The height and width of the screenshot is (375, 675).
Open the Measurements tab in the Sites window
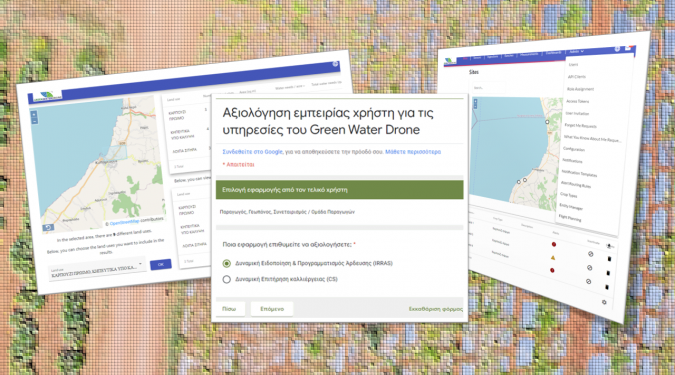(x=529, y=54)
